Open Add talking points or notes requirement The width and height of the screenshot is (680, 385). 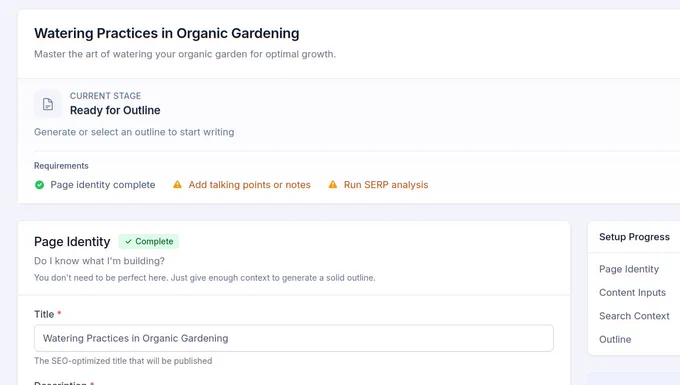249,185
